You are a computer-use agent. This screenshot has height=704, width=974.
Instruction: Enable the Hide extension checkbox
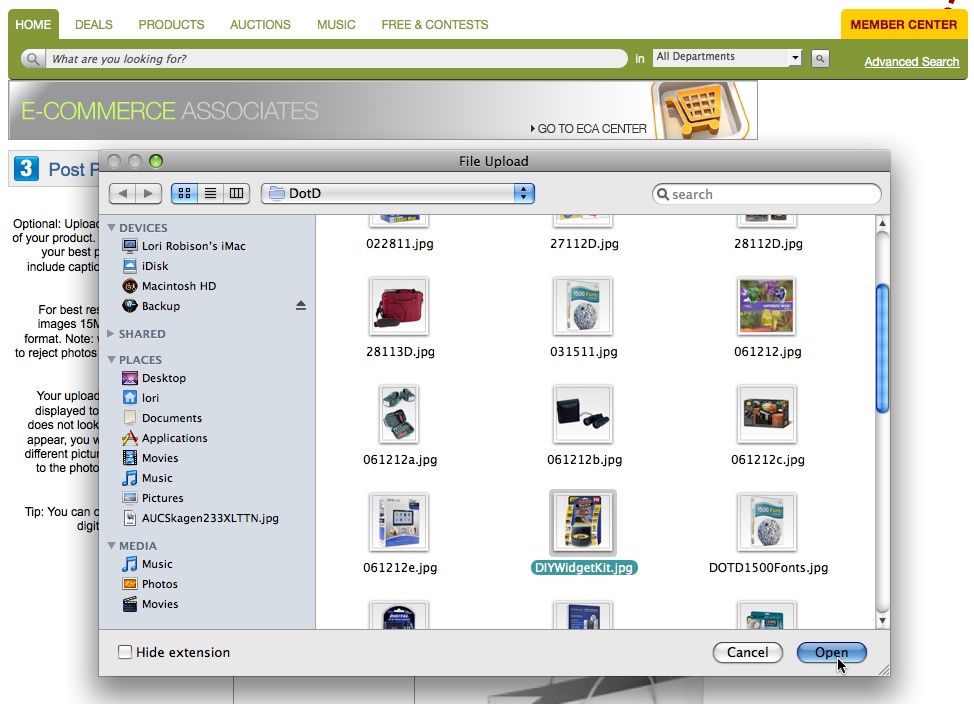(x=125, y=652)
